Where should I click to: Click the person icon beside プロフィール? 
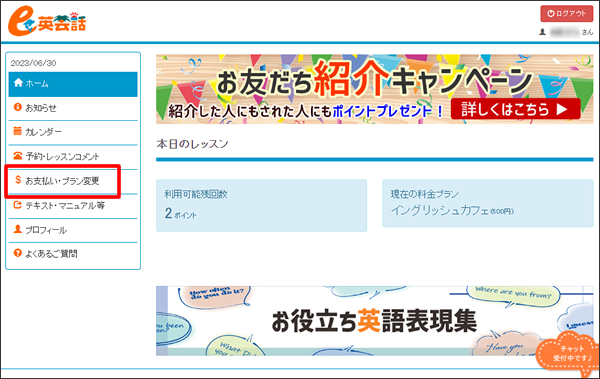[18, 229]
